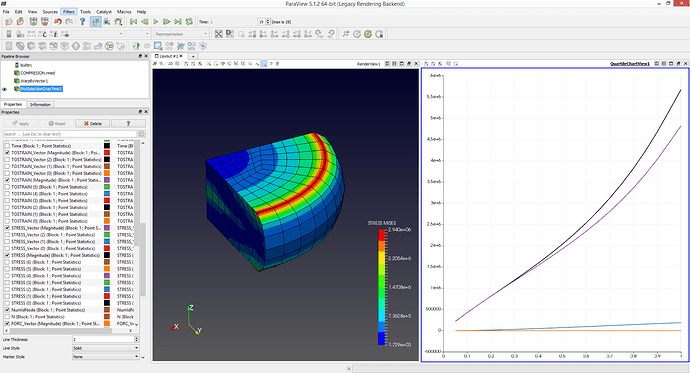Go to the first frame
690x373 pixels.
133,22
